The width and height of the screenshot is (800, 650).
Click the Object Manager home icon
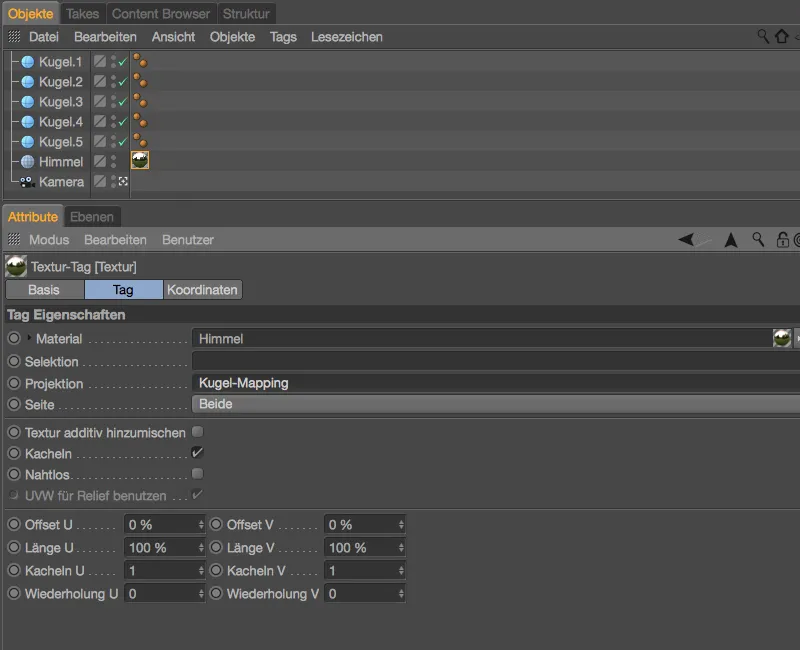(782, 36)
